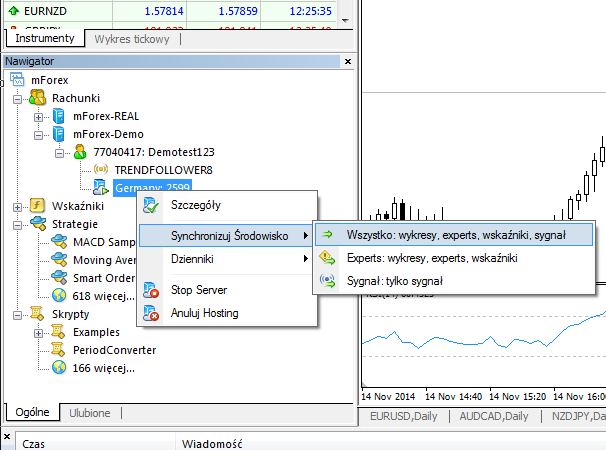This screenshot has height=450, width=606.
Task: Select the Germany: 2599 hosting row
Action: pyautogui.click(x=152, y=188)
